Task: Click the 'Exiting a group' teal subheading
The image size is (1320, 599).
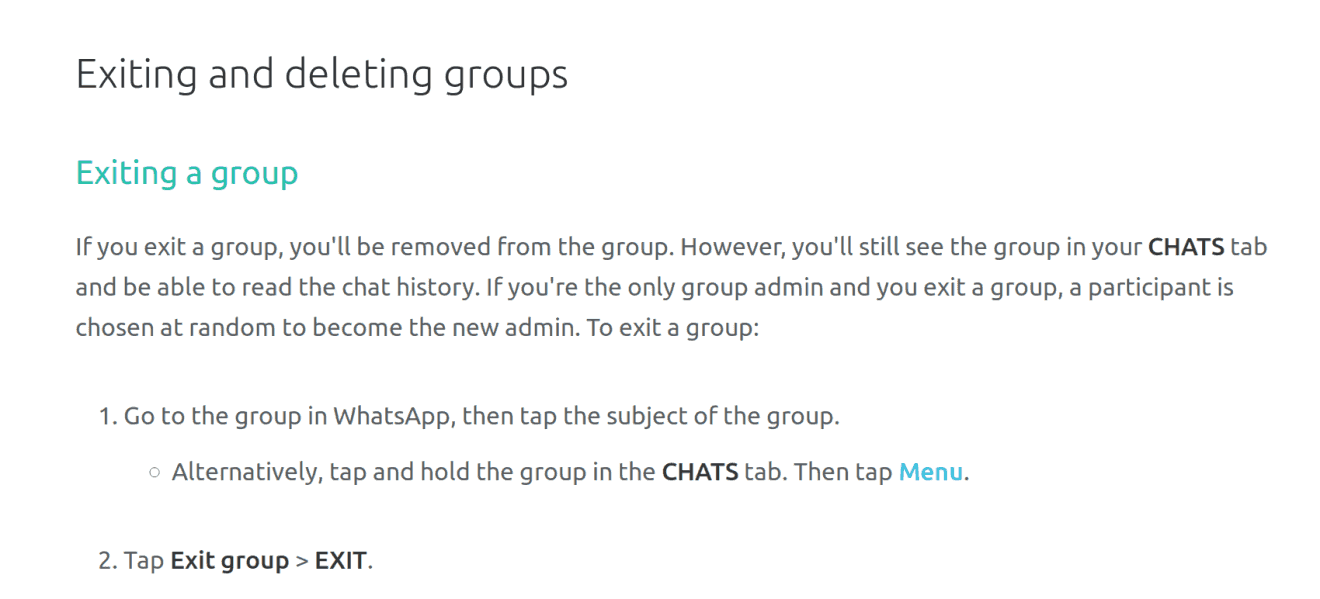Action: tap(187, 173)
